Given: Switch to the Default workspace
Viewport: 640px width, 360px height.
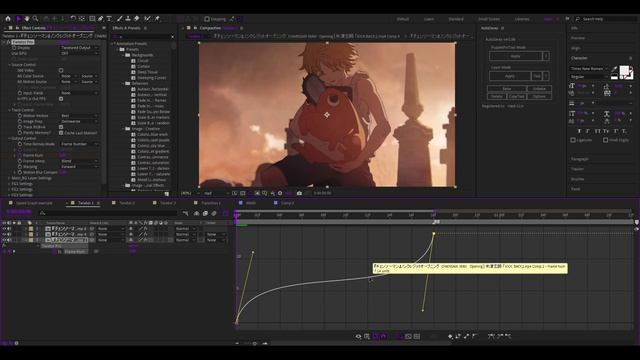Looking at the screenshot, I should [x=402, y=19].
